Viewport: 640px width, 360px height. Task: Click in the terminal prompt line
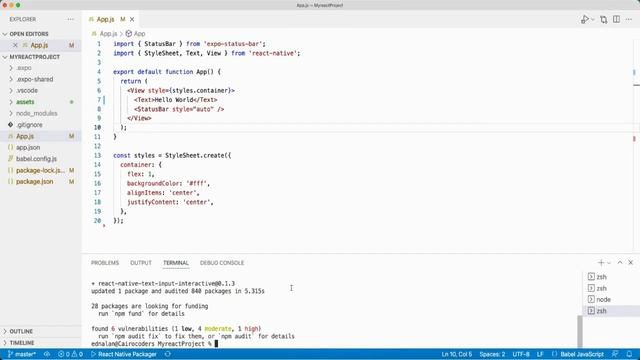pyautogui.click(x=154, y=344)
